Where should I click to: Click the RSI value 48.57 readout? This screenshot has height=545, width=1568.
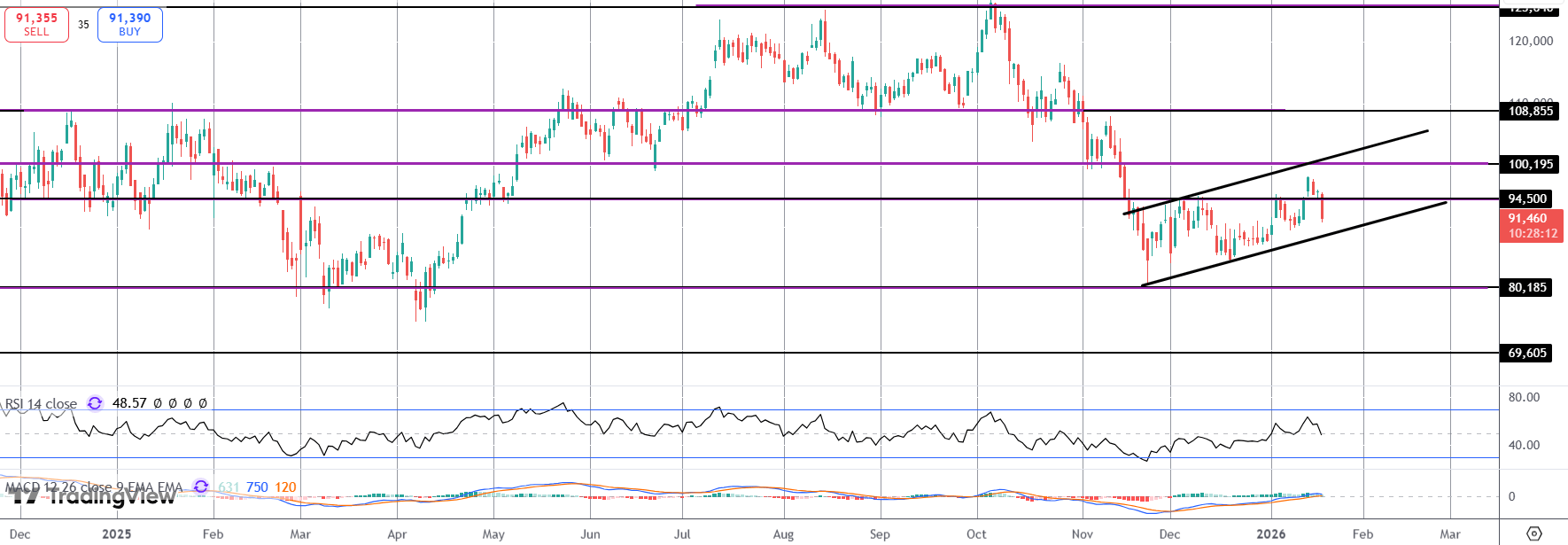point(129,403)
